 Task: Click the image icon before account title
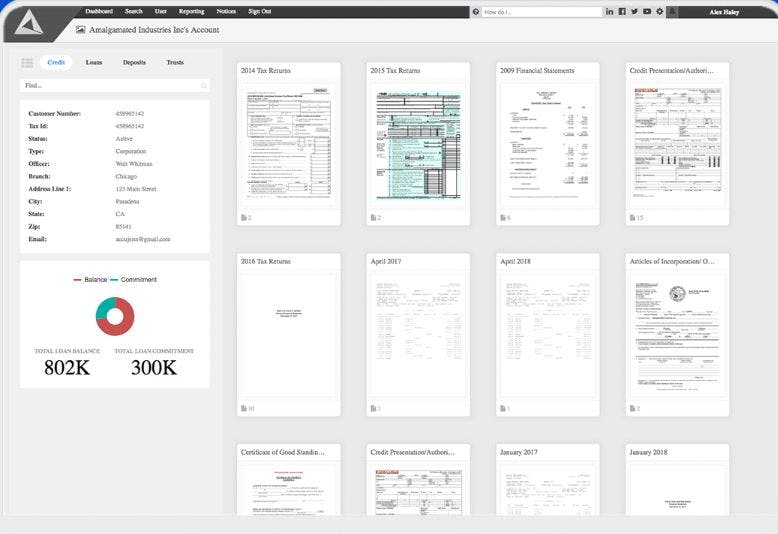(80, 30)
